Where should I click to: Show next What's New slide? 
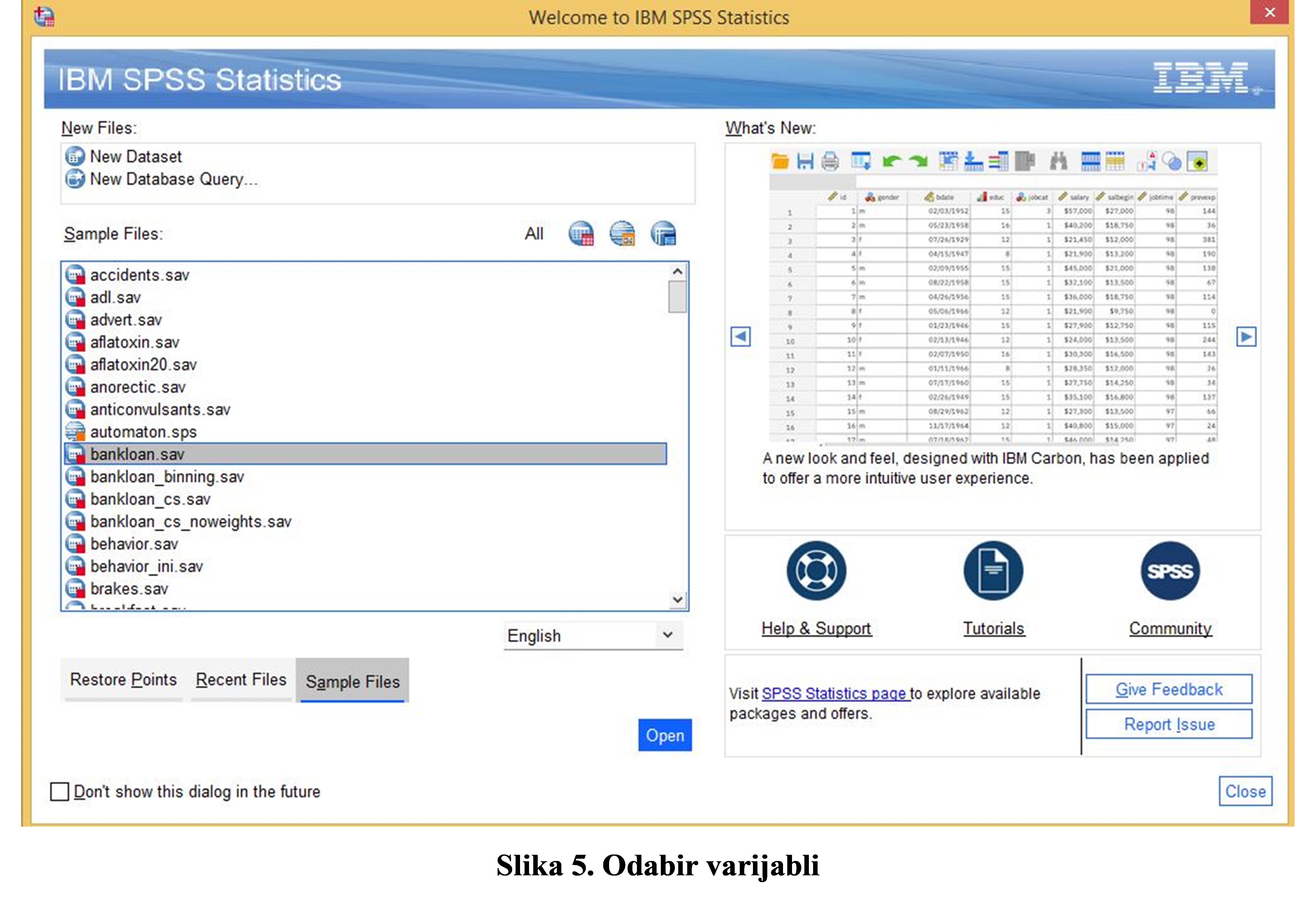(1246, 336)
